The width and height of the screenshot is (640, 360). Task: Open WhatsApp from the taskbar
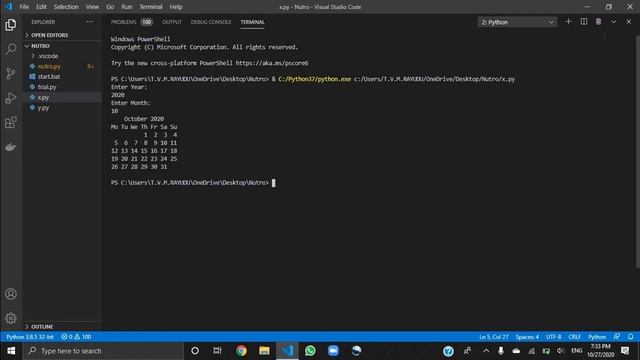tap(310, 351)
